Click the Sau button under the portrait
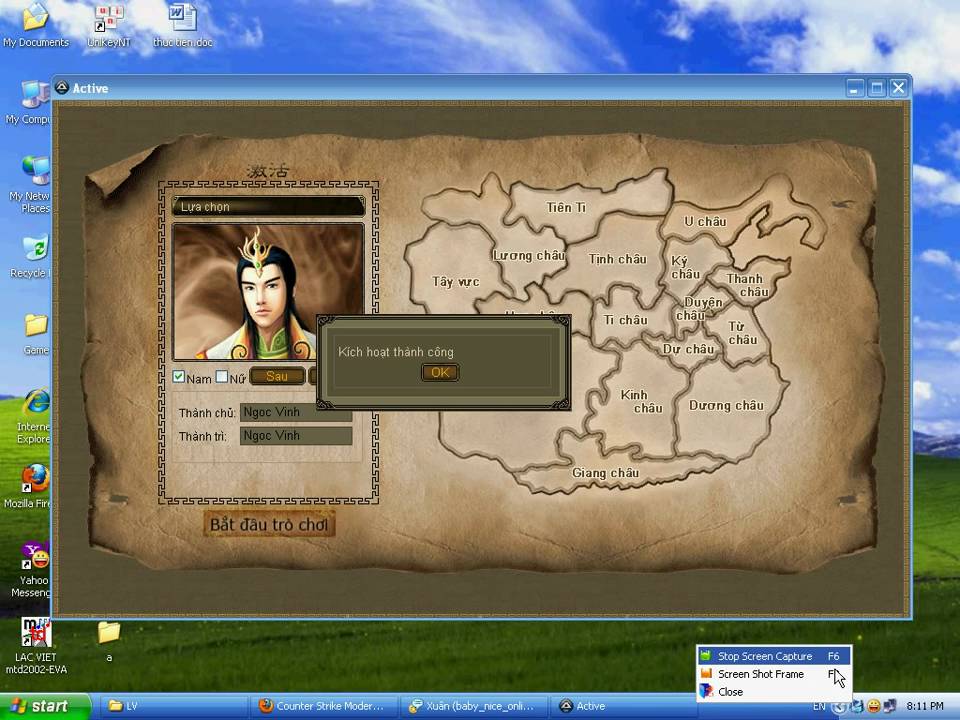Image resolution: width=960 pixels, height=720 pixels. (x=277, y=376)
